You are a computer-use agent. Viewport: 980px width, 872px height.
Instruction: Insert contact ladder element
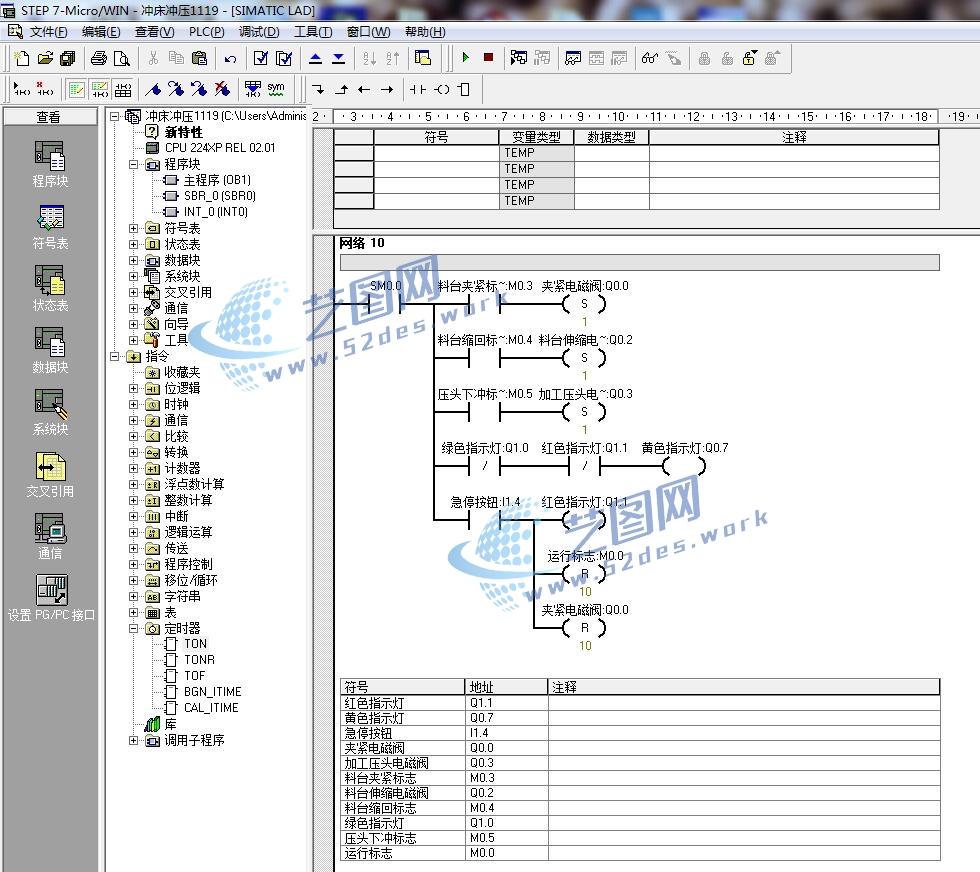point(418,89)
